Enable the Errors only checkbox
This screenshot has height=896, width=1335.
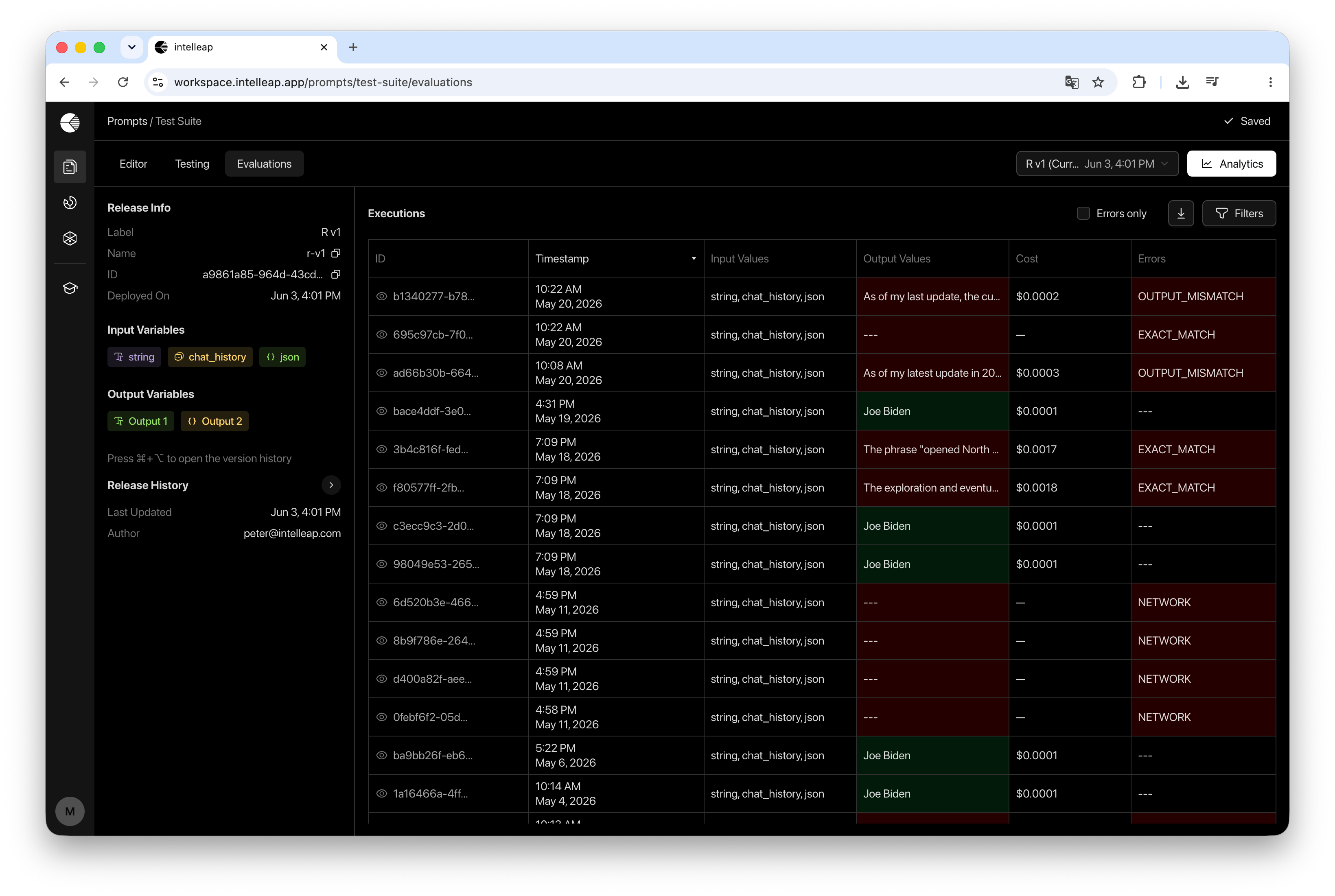(x=1083, y=213)
